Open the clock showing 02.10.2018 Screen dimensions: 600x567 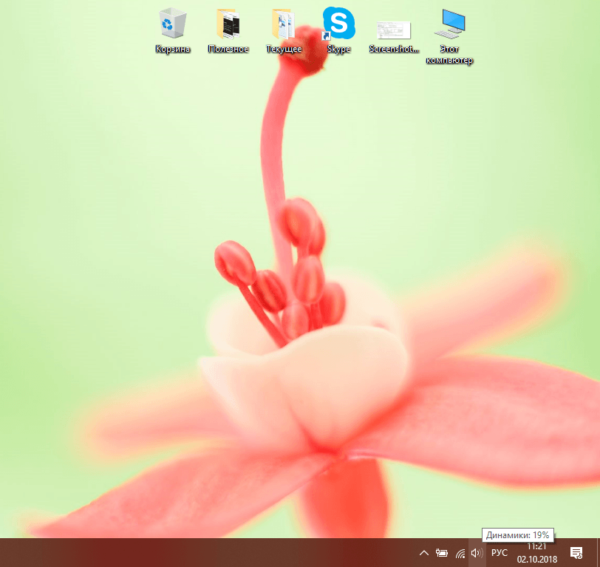pyautogui.click(x=536, y=553)
